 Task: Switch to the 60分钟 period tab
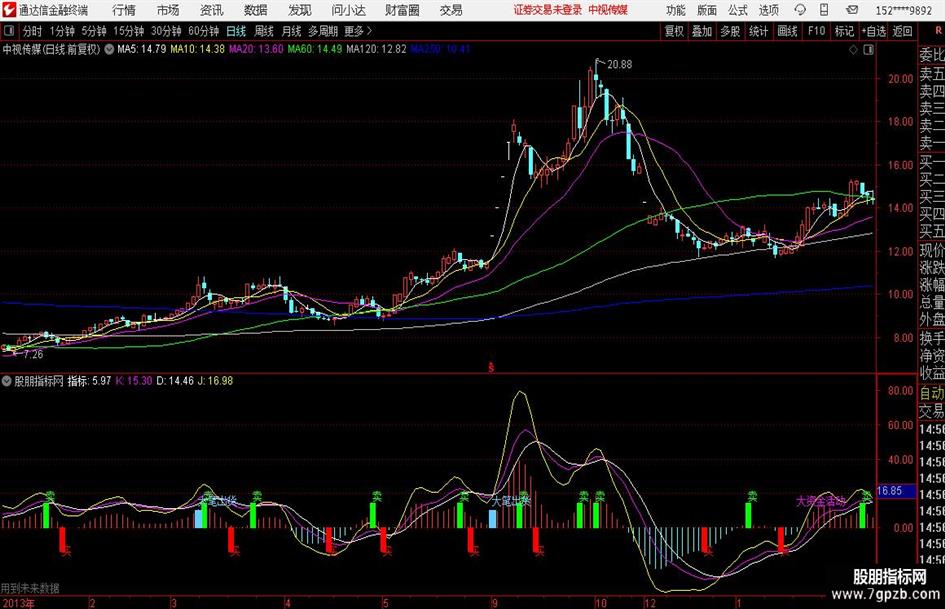(x=204, y=31)
